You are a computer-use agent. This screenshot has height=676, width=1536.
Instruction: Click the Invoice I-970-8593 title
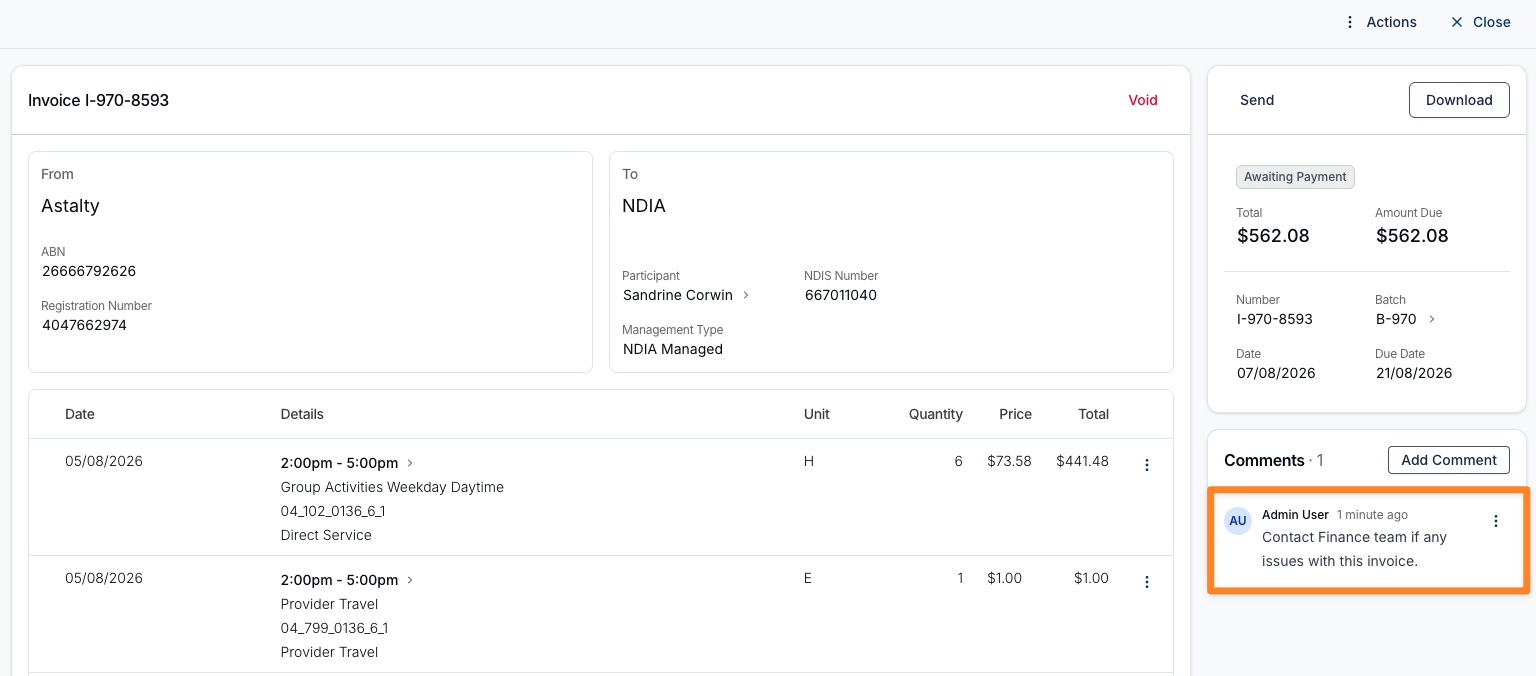pos(98,100)
